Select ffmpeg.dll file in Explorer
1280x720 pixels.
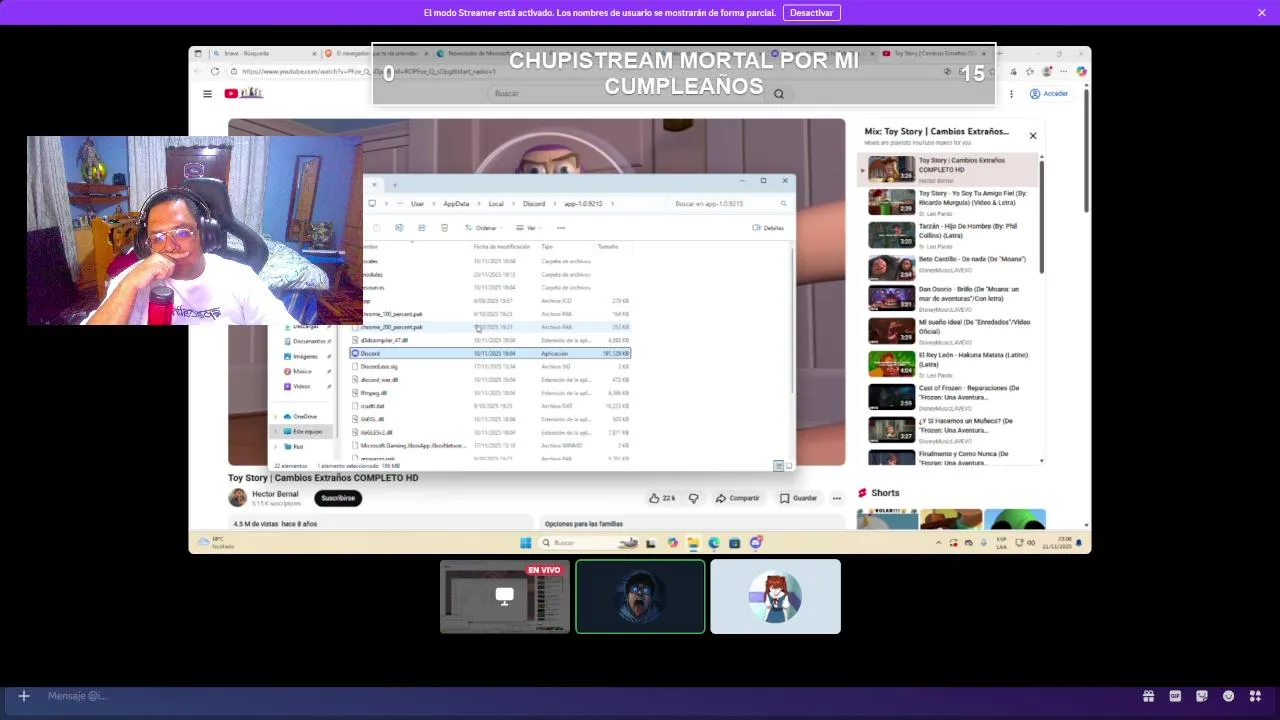[x=490, y=393]
